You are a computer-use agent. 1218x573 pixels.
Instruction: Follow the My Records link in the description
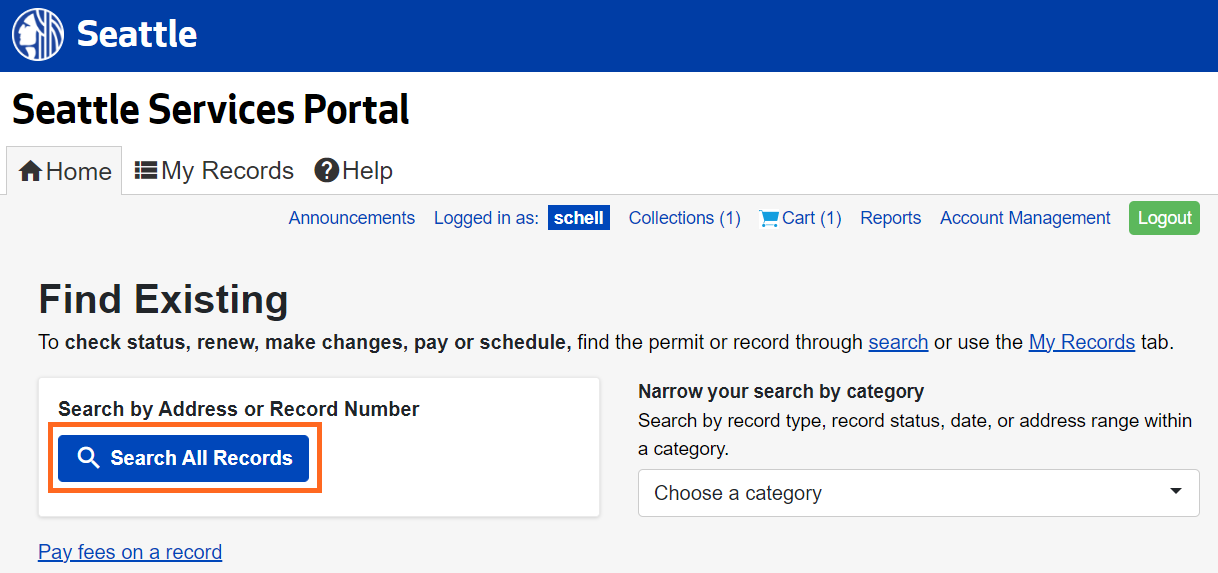click(x=1082, y=342)
